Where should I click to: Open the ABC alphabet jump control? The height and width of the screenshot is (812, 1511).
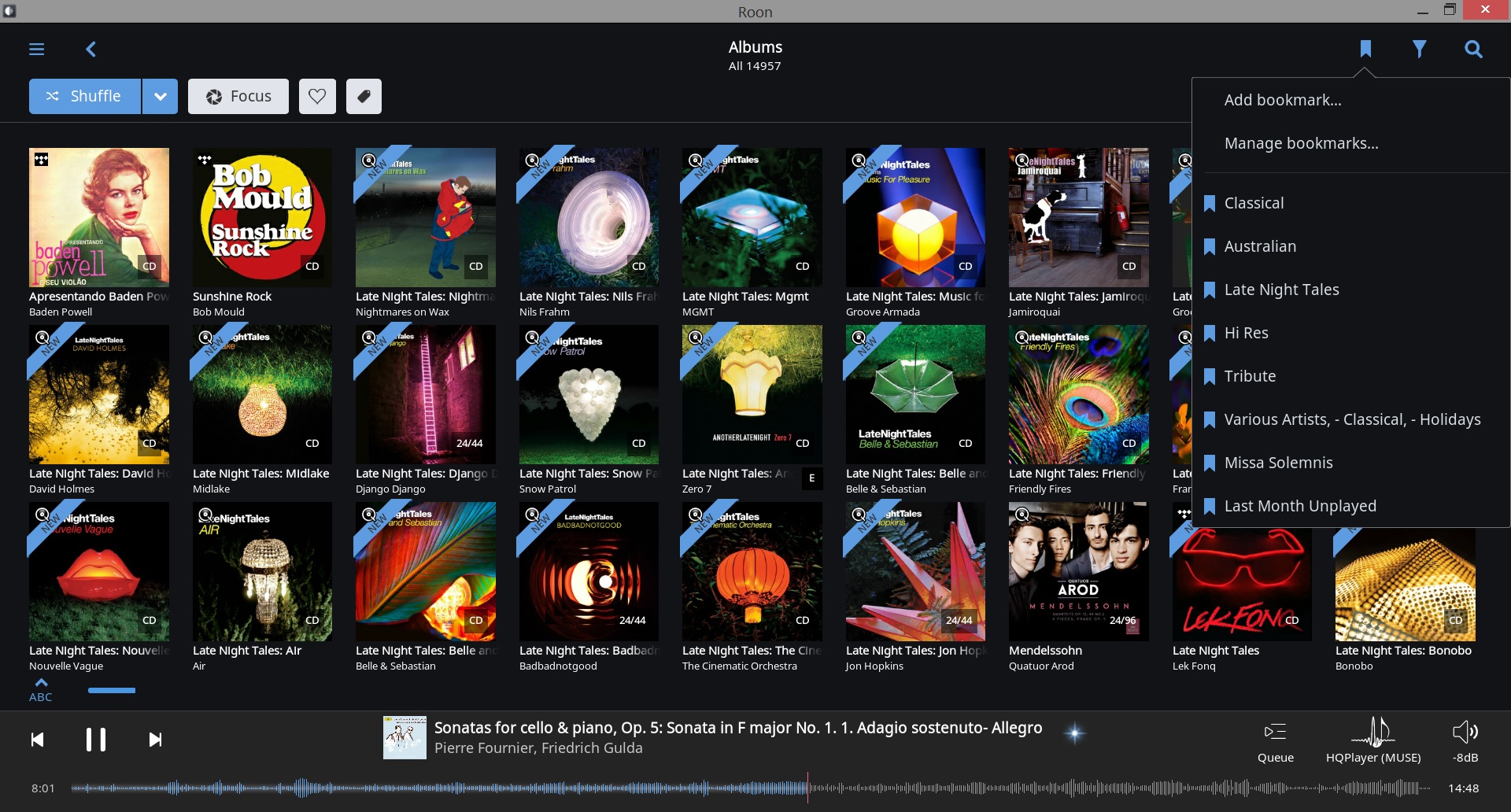coord(41,690)
